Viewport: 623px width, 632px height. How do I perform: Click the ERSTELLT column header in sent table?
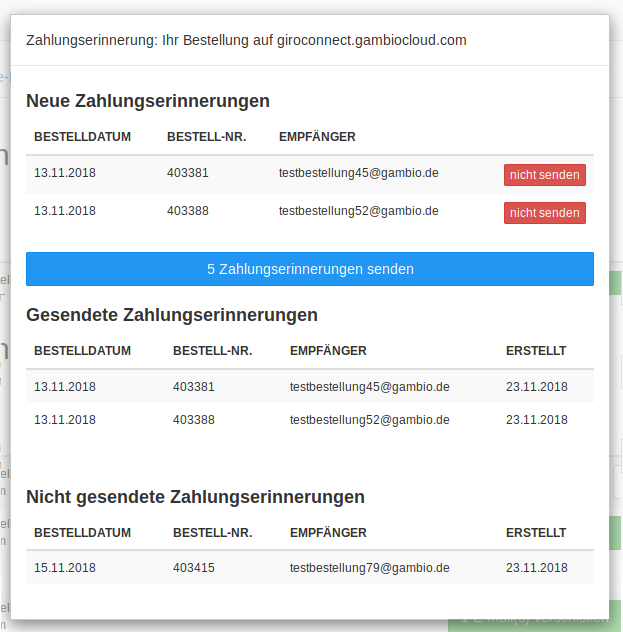click(x=536, y=351)
